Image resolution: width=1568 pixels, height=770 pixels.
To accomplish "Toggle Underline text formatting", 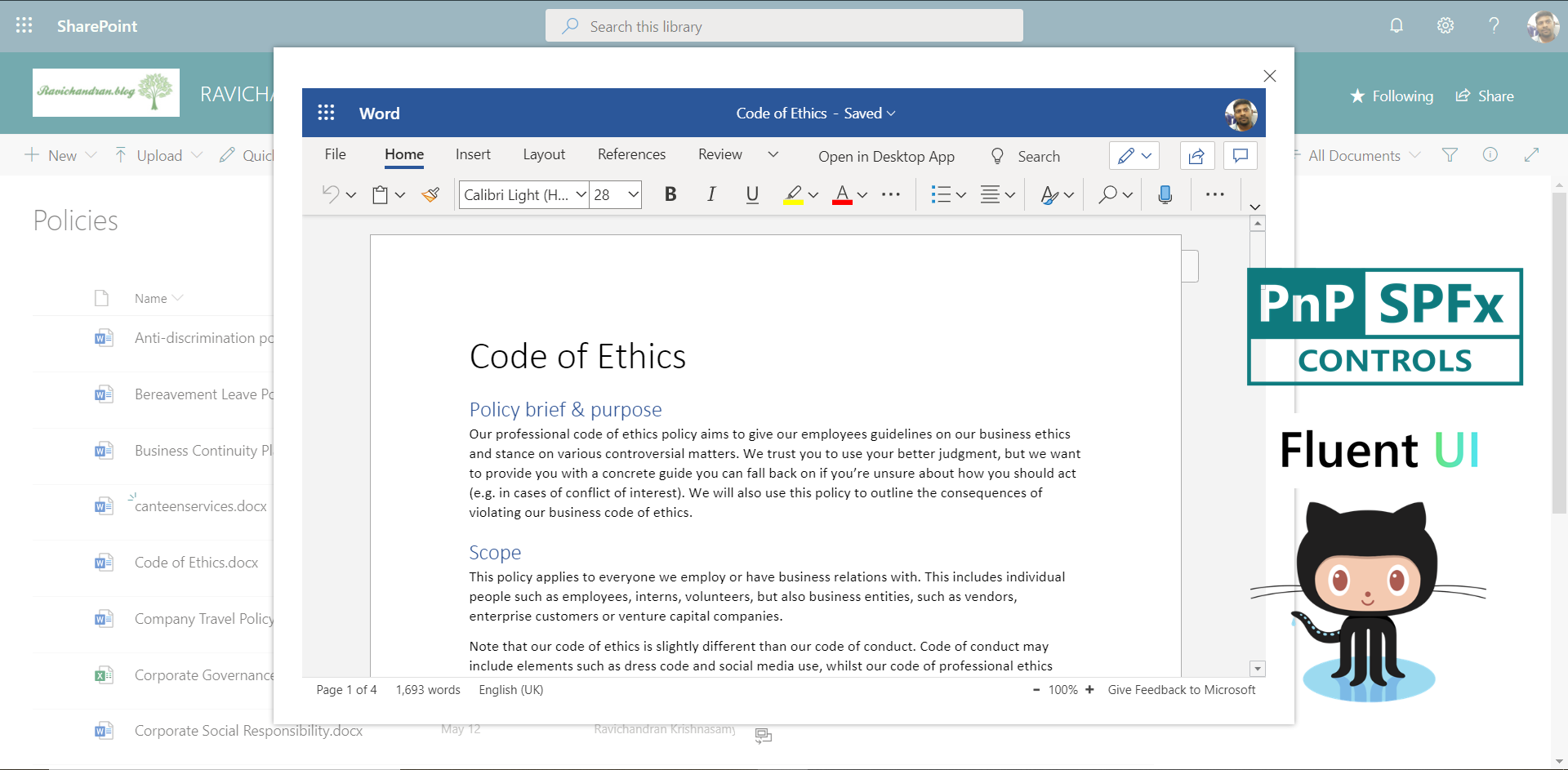I will (x=752, y=194).
